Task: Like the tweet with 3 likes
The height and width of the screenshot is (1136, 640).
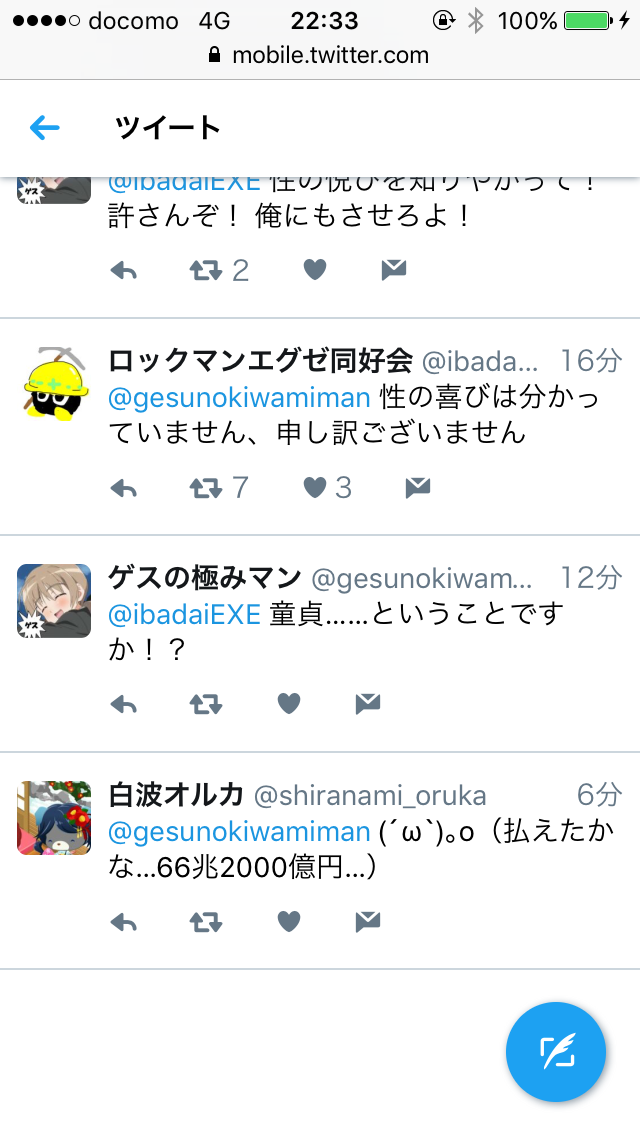Action: 315,488
